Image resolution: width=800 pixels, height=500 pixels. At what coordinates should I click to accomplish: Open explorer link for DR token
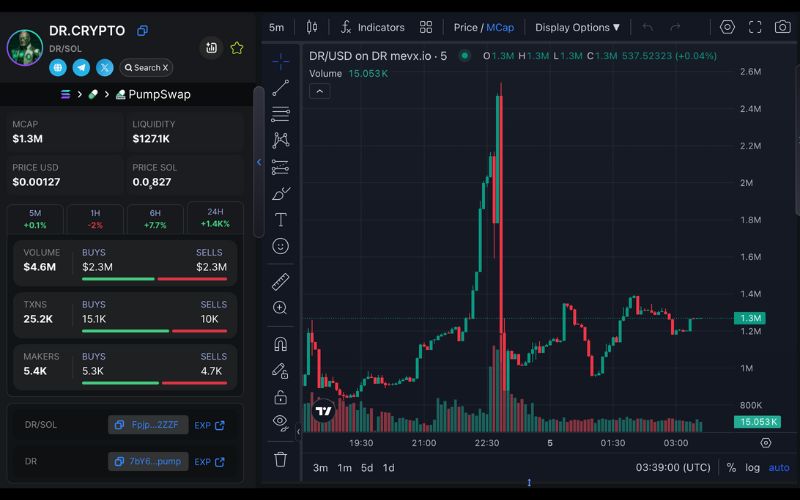click(210, 462)
